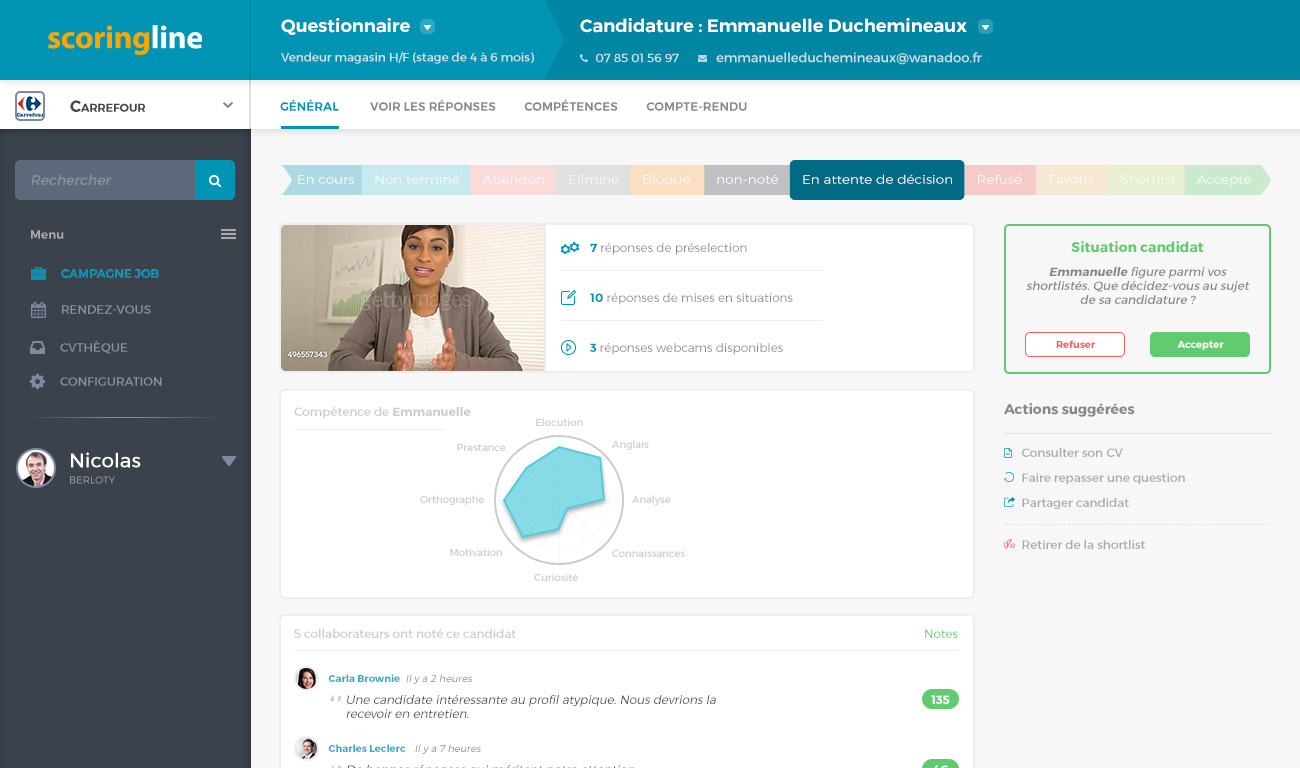
Task: Click the candidate email address
Action: pos(849,58)
